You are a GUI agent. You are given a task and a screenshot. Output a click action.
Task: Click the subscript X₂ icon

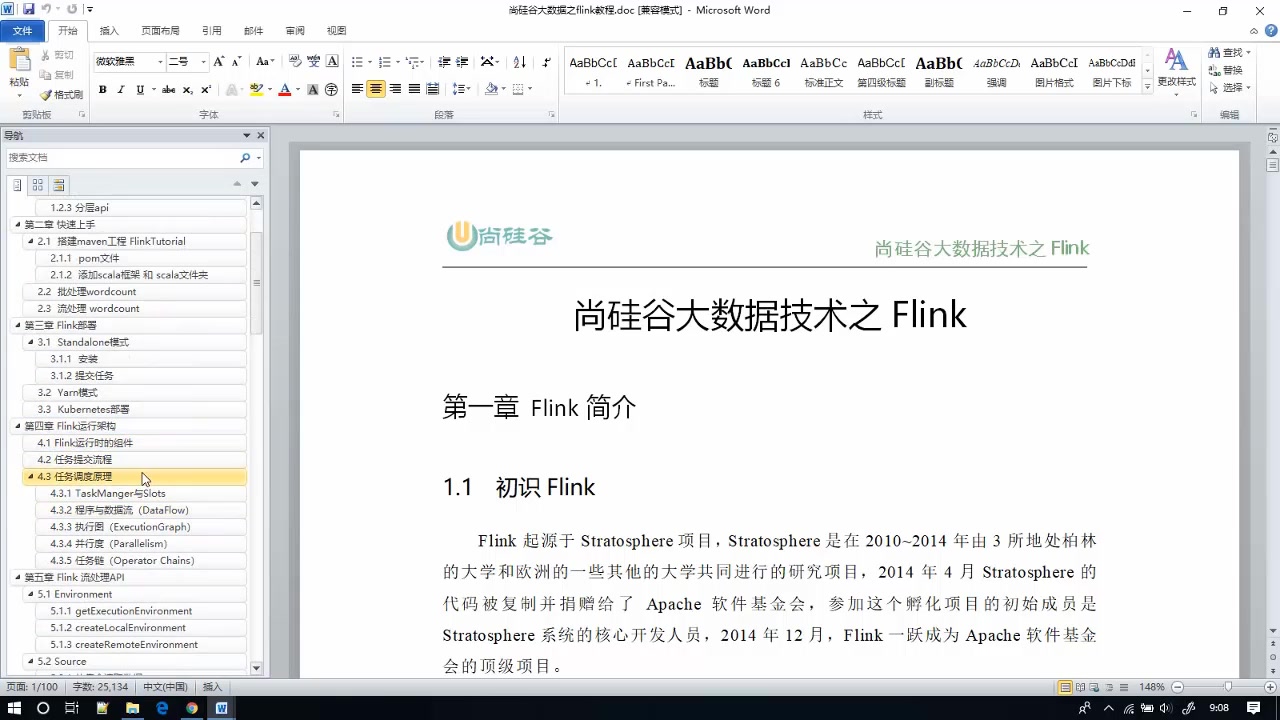tap(187, 90)
